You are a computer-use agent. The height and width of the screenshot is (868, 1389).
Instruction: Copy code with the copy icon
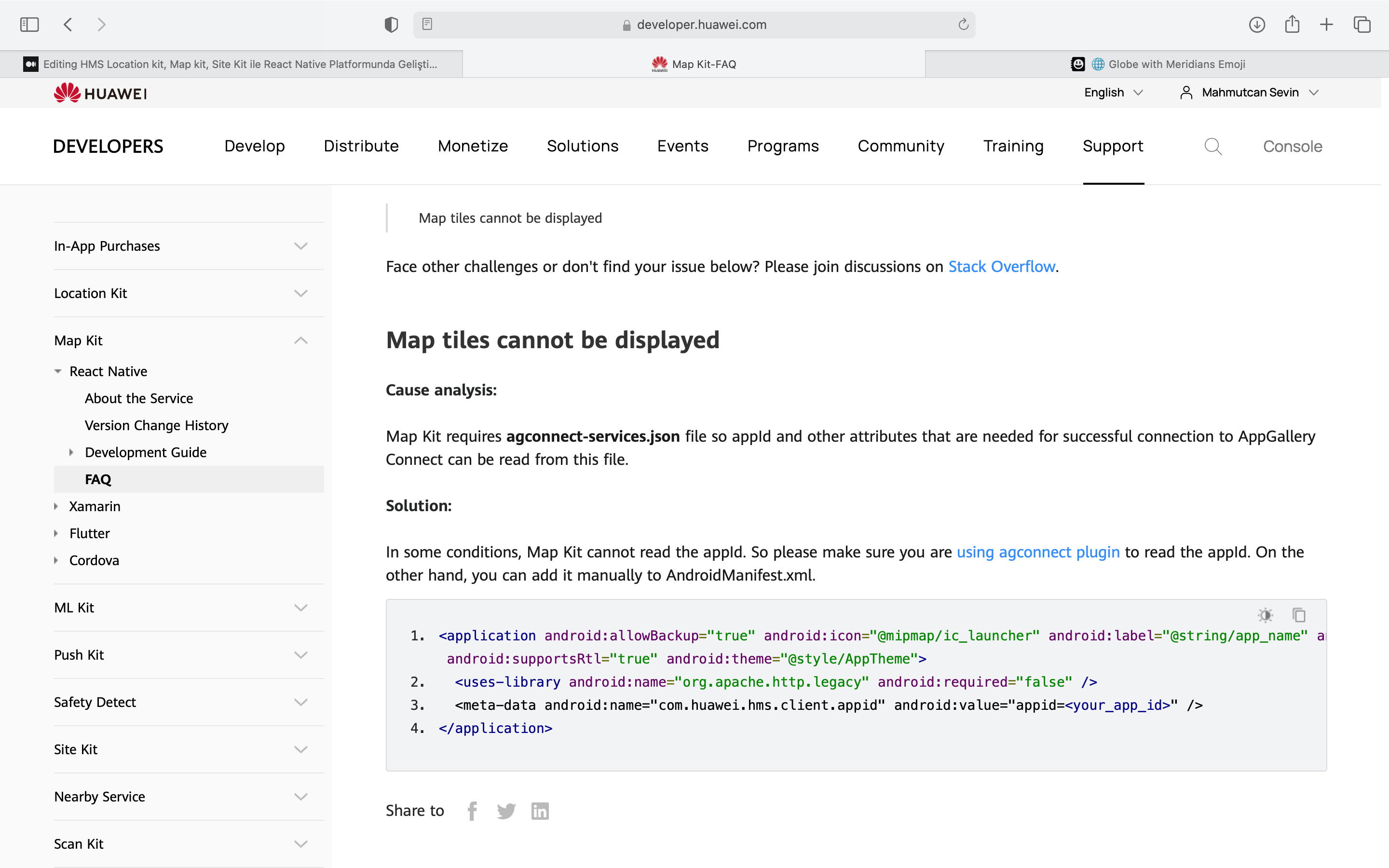[1299, 615]
